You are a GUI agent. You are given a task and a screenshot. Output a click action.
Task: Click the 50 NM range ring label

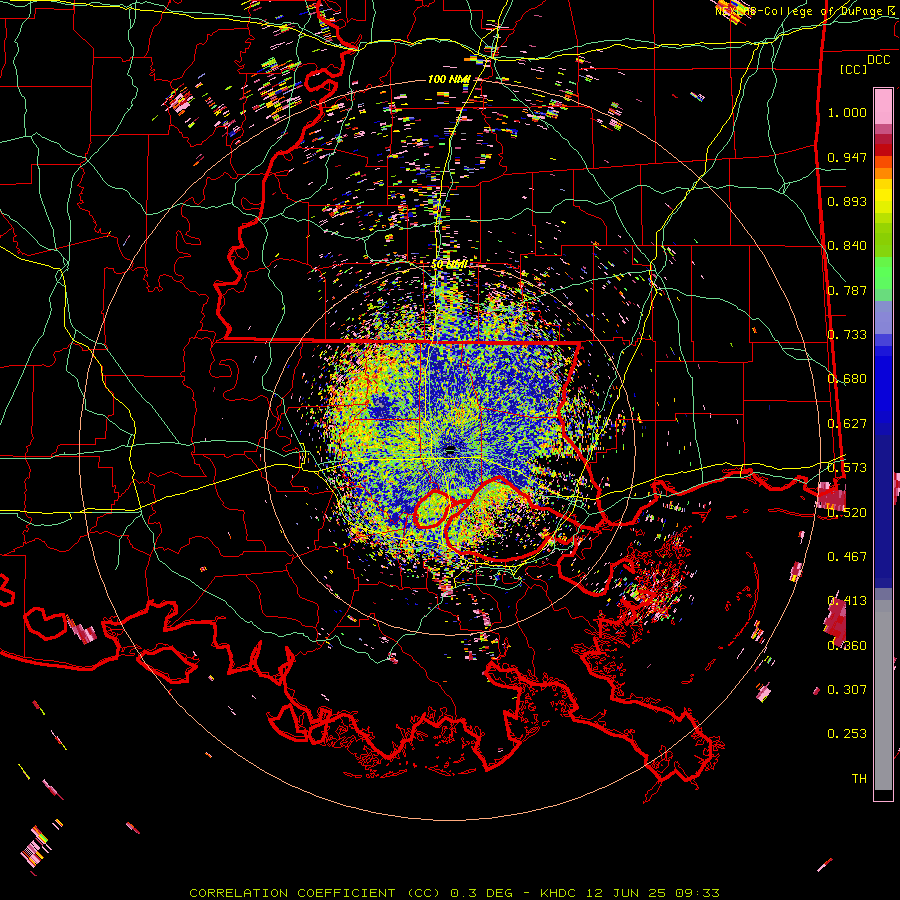(449, 265)
